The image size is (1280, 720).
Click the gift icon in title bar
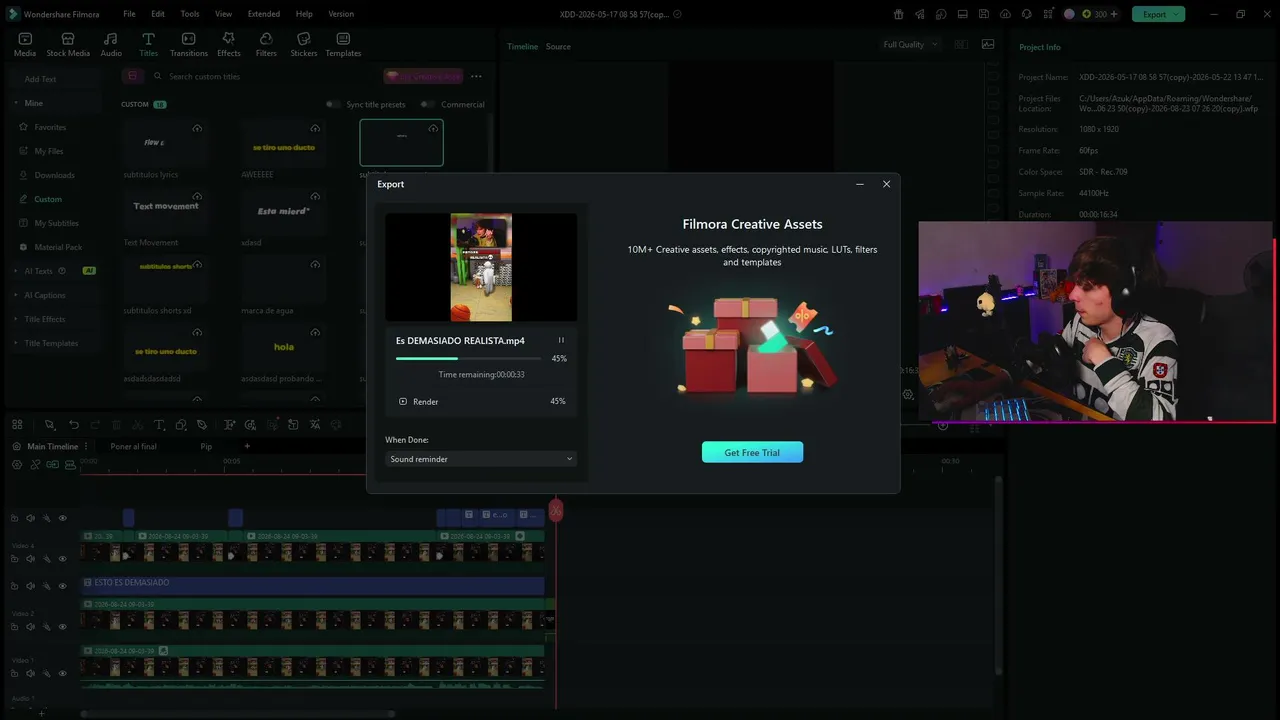point(898,14)
